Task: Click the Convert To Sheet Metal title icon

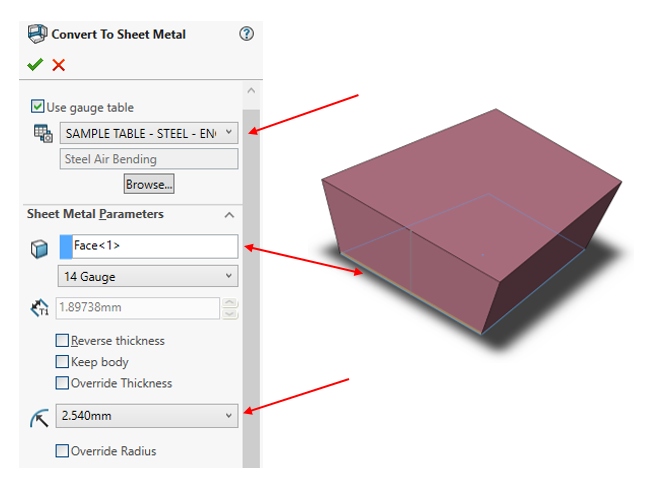Action: (37, 33)
